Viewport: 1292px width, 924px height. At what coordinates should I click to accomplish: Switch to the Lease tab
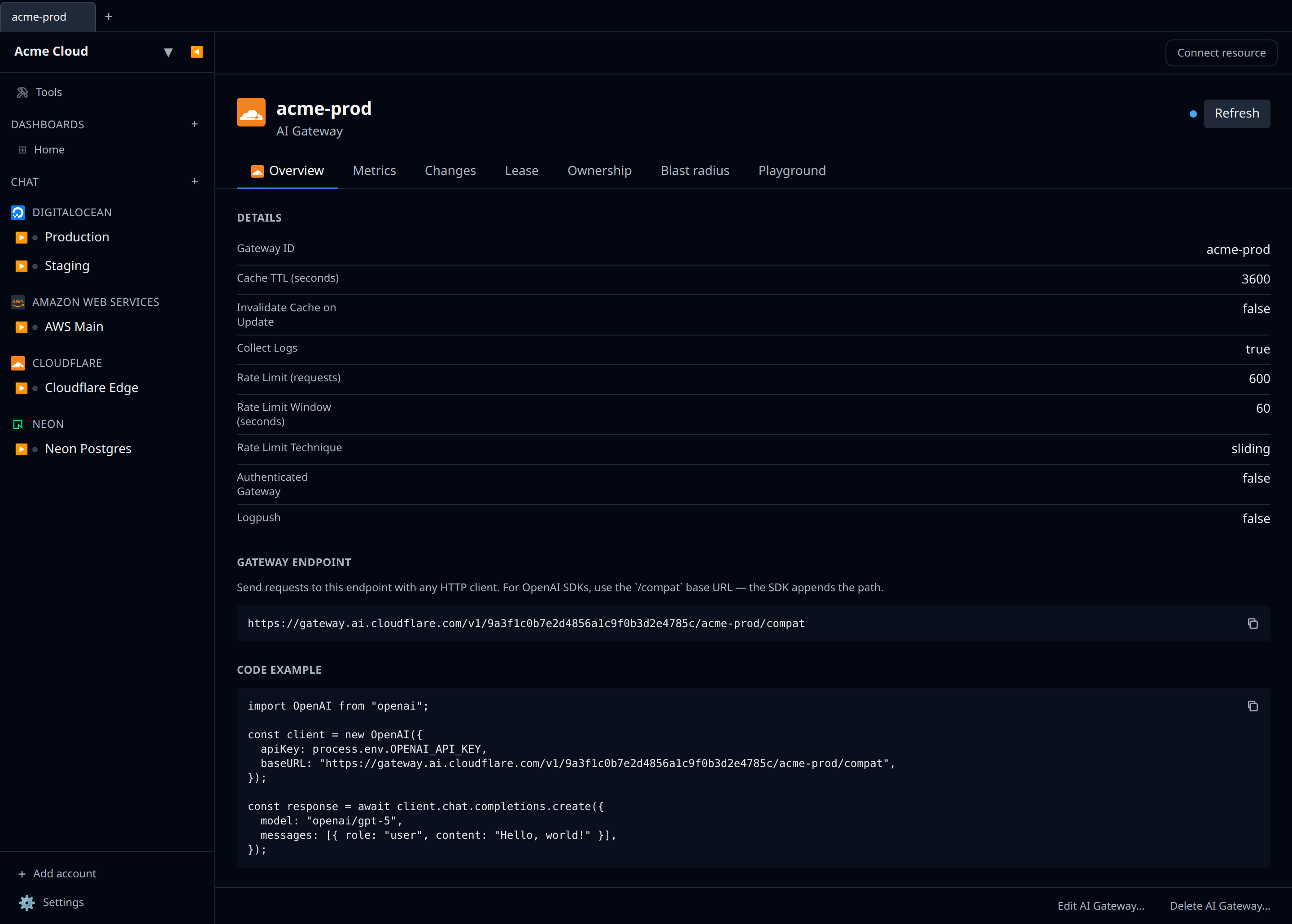[x=522, y=171]
